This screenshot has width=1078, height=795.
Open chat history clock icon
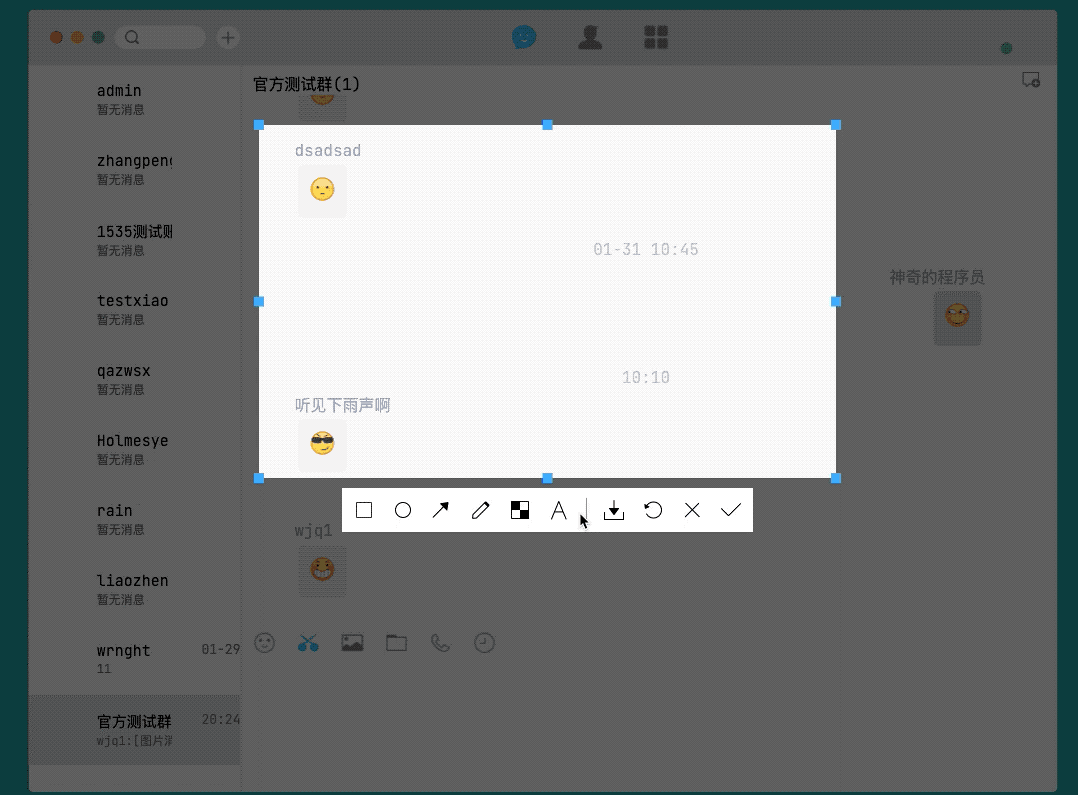point(485,643)
